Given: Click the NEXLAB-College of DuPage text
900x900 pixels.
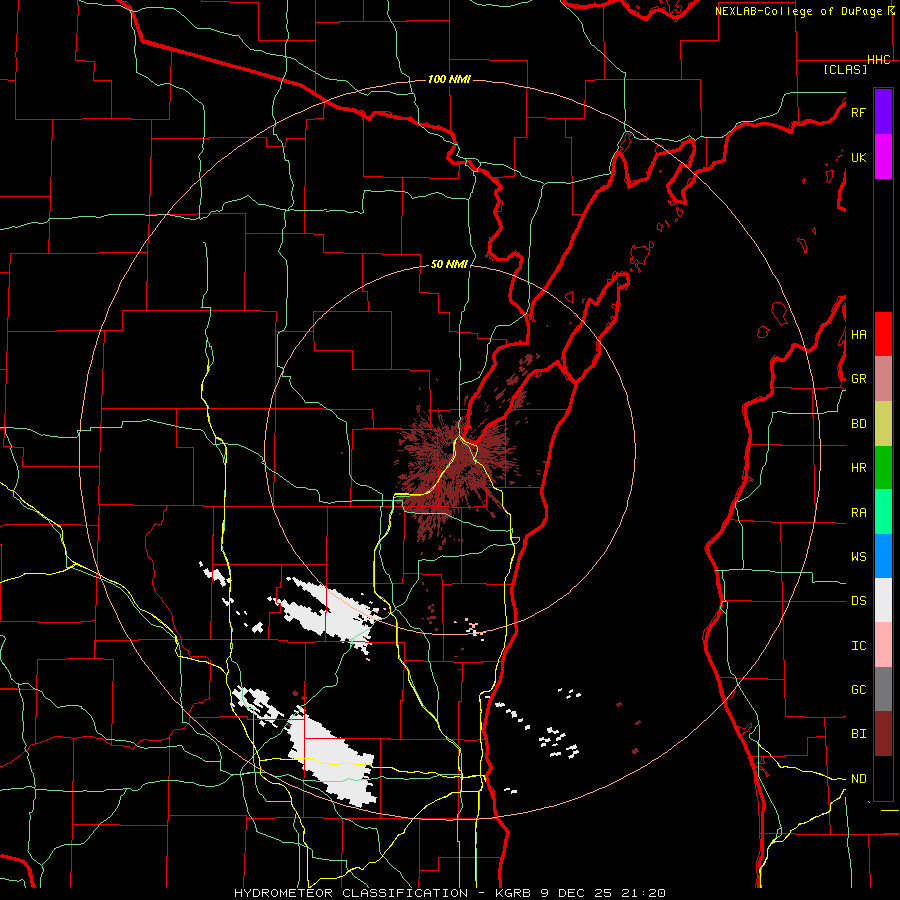Looking at the screenshot, I should (798, 11).
